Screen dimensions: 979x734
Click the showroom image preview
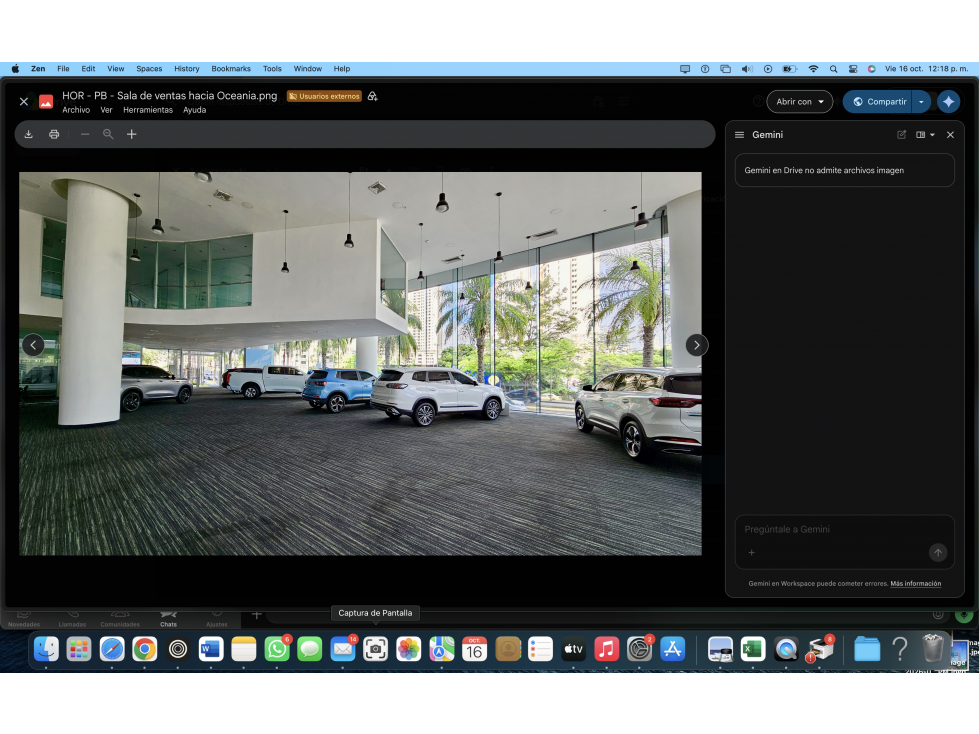[360, 363]
